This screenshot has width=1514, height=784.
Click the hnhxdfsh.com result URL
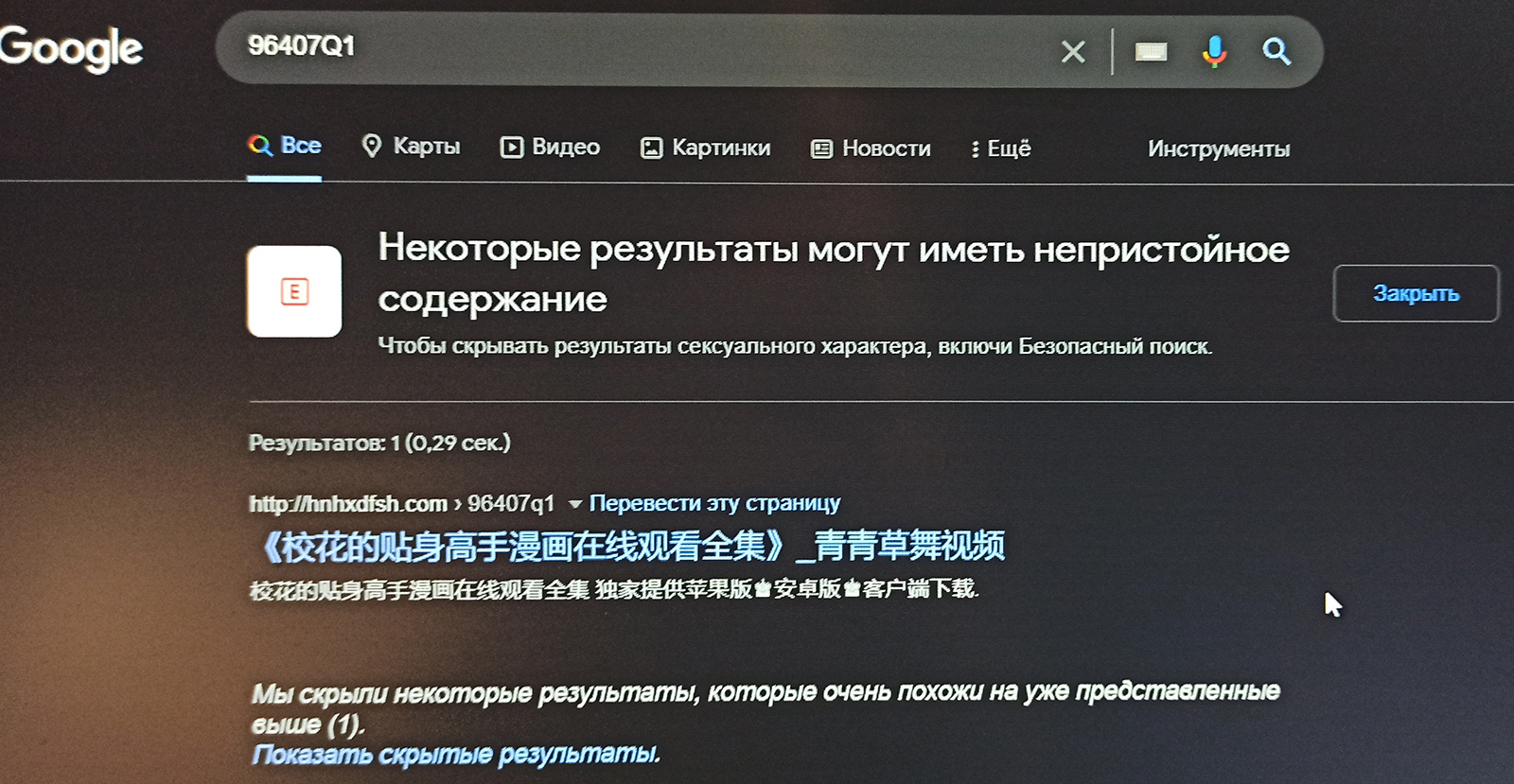(401, 503)
